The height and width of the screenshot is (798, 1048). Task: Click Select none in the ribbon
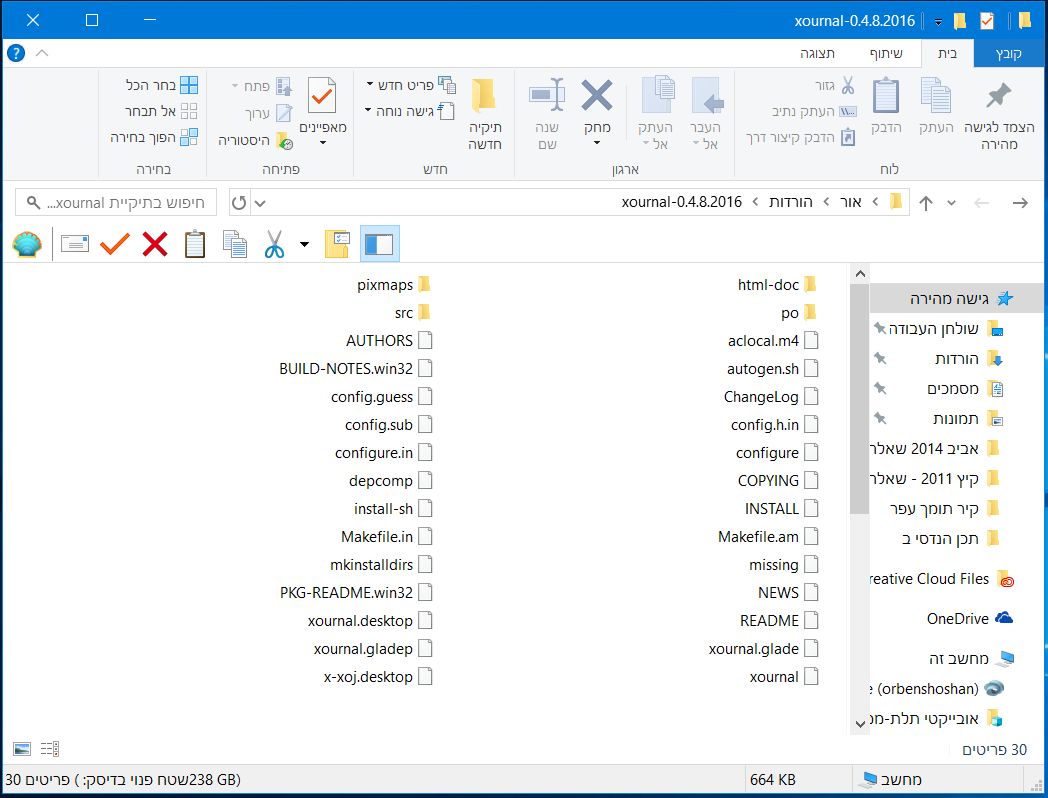pyautogui.click(x=160, y=111)
